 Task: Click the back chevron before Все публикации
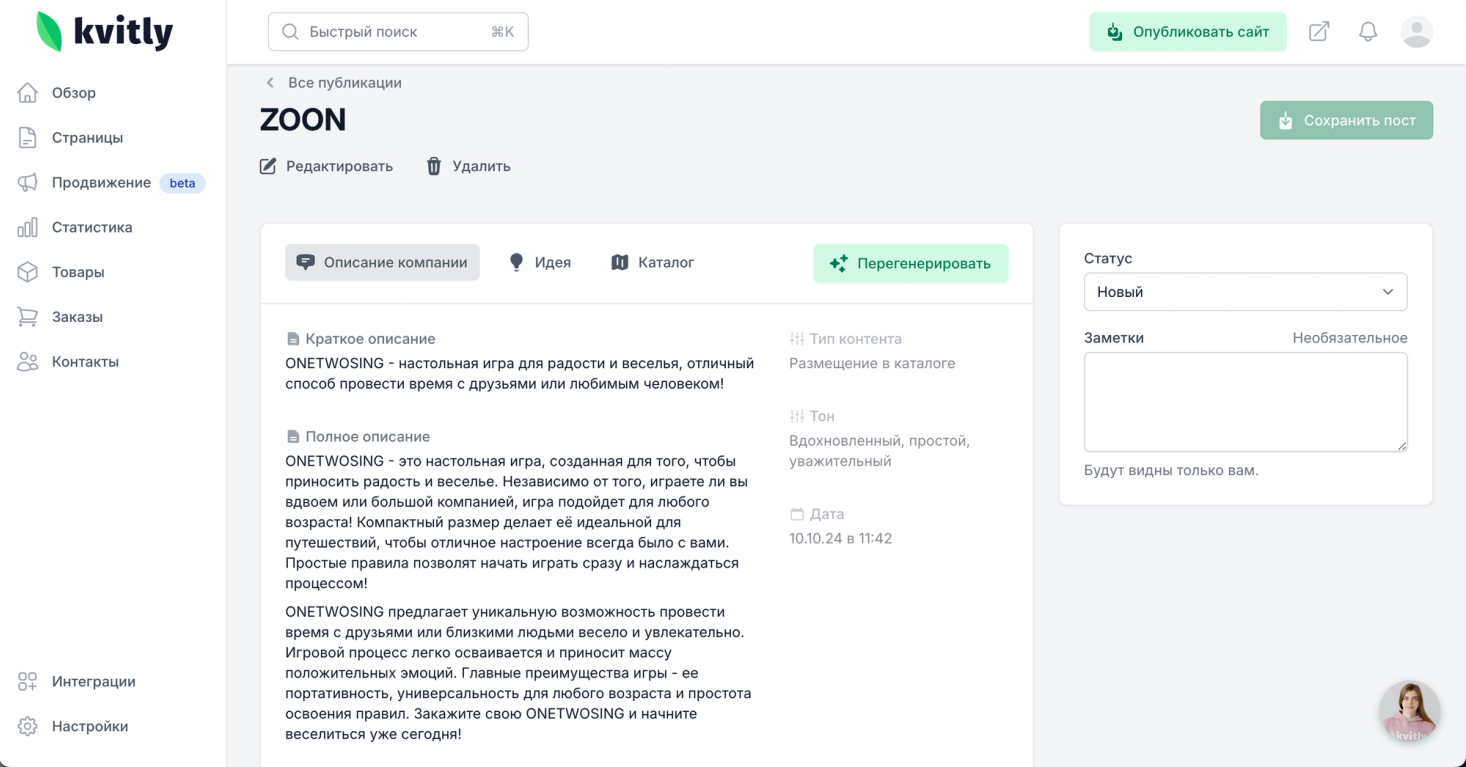(x=270, y=83)
